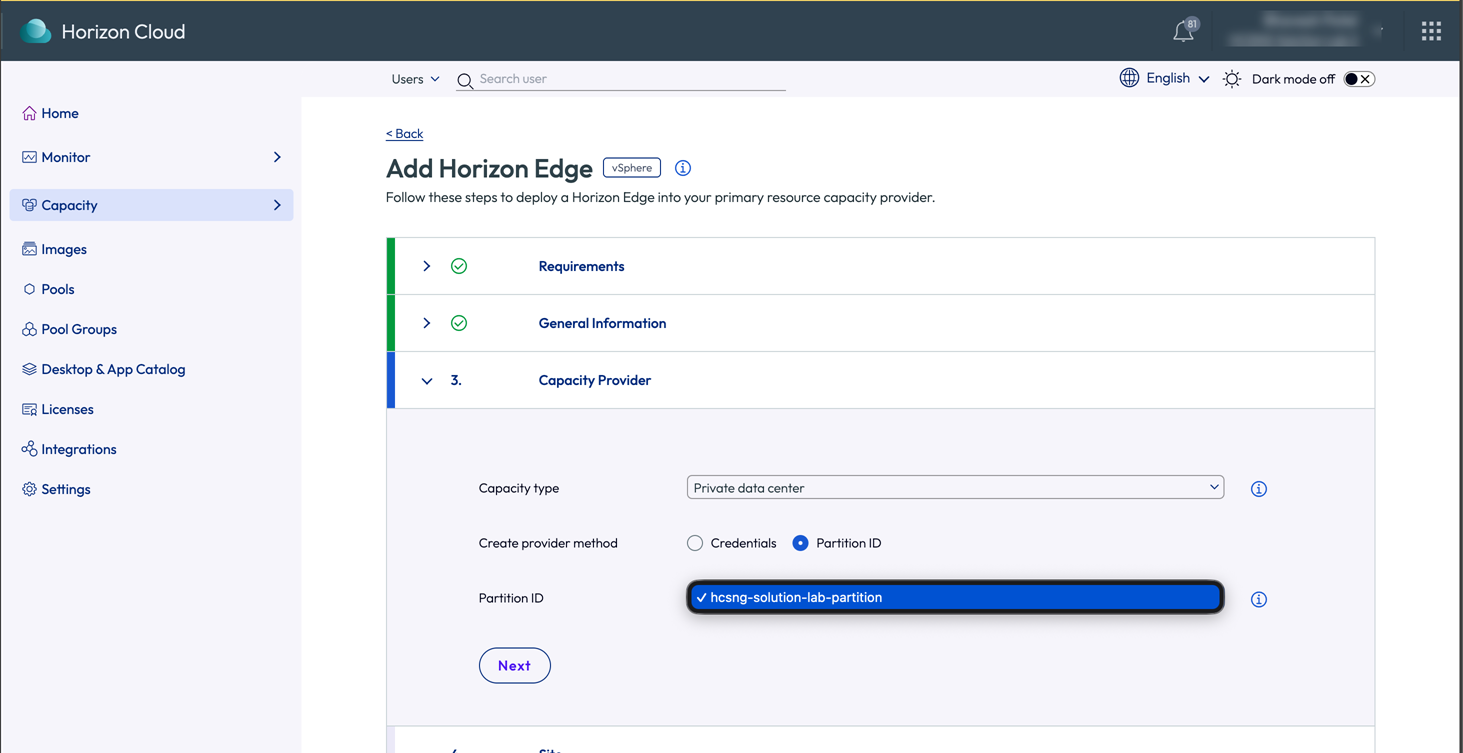Image resolution: width=1463 pixels, height=753 pixels.
Task: Click the Monitor sidebar icon
Action: point(29,157)
